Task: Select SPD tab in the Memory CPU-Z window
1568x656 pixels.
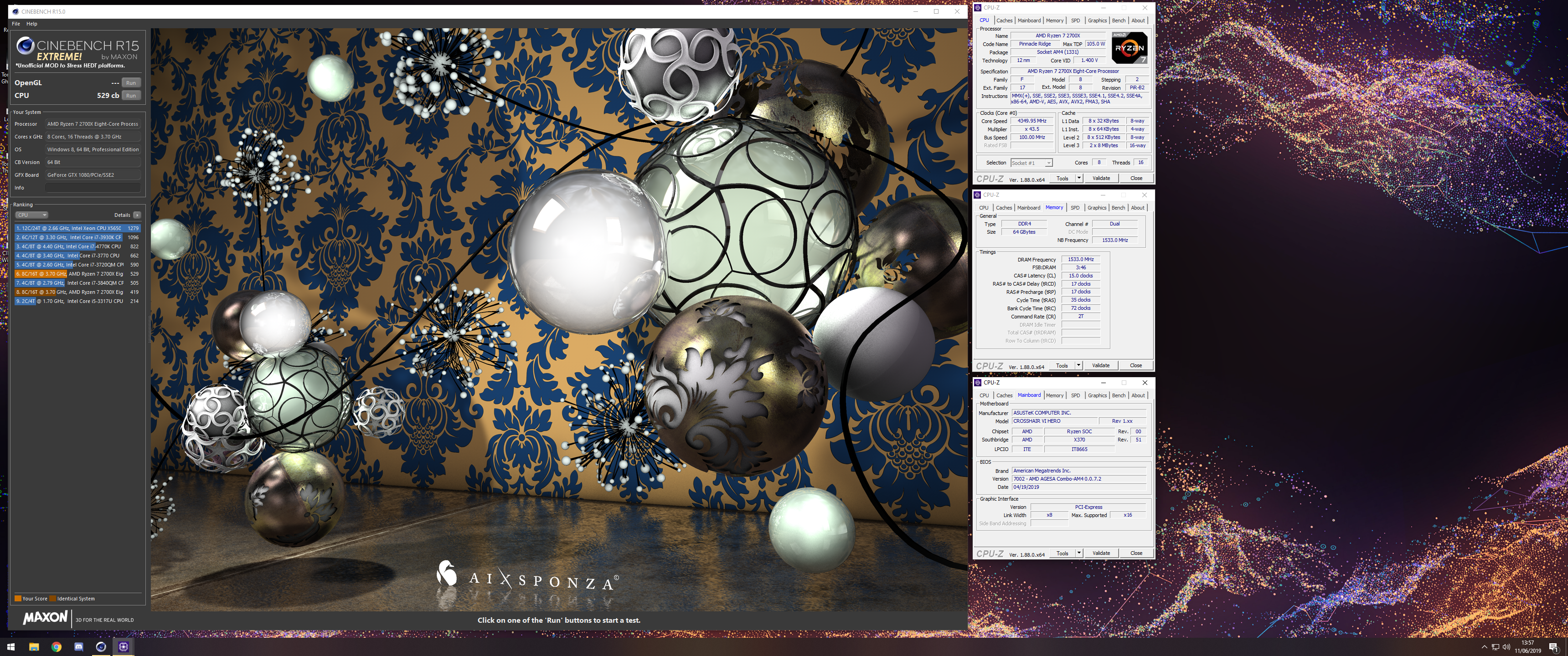Action: click(x=1075, y=208)
